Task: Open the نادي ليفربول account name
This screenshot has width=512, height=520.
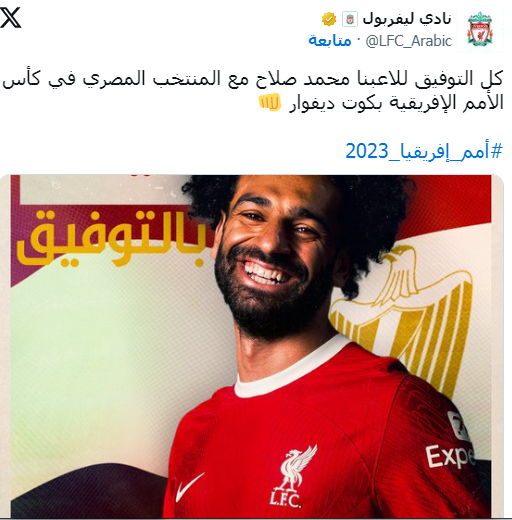Action: pyautogui.click(x=407, y=19)
